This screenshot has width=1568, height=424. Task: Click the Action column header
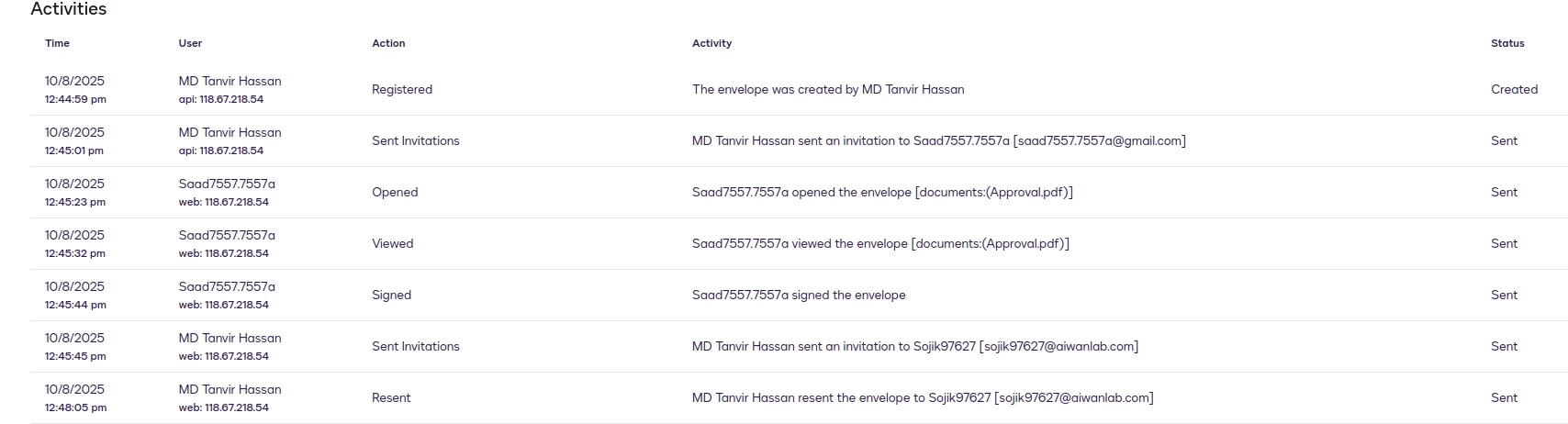tap(388, 43)
